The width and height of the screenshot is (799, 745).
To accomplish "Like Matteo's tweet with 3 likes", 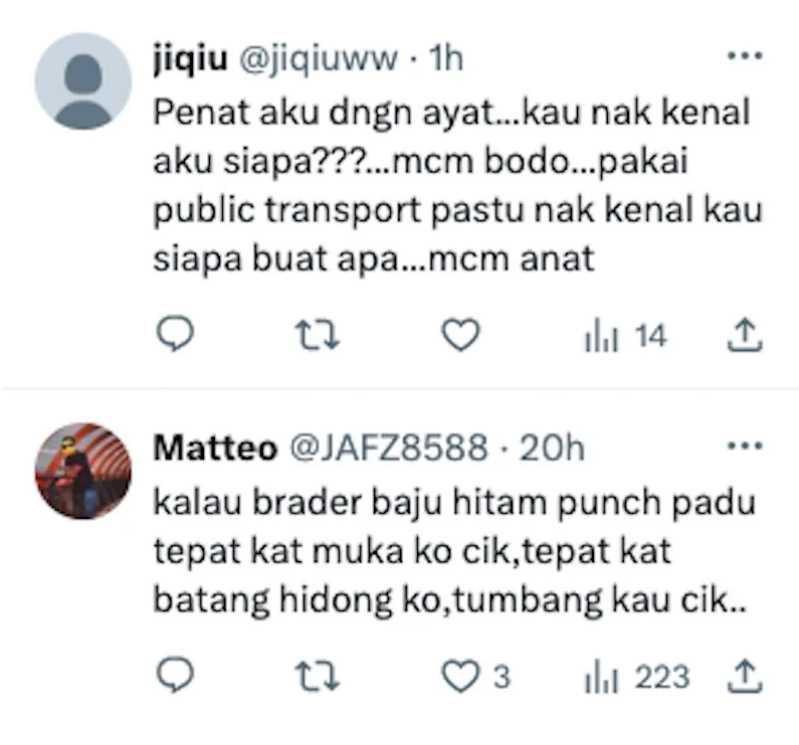I will tap(475, 676).
